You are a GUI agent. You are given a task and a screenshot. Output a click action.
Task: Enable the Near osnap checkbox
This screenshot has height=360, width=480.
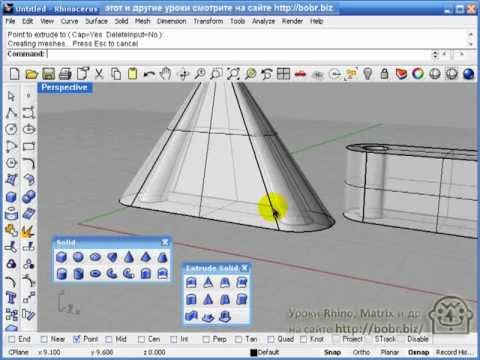tap(44, 339)
